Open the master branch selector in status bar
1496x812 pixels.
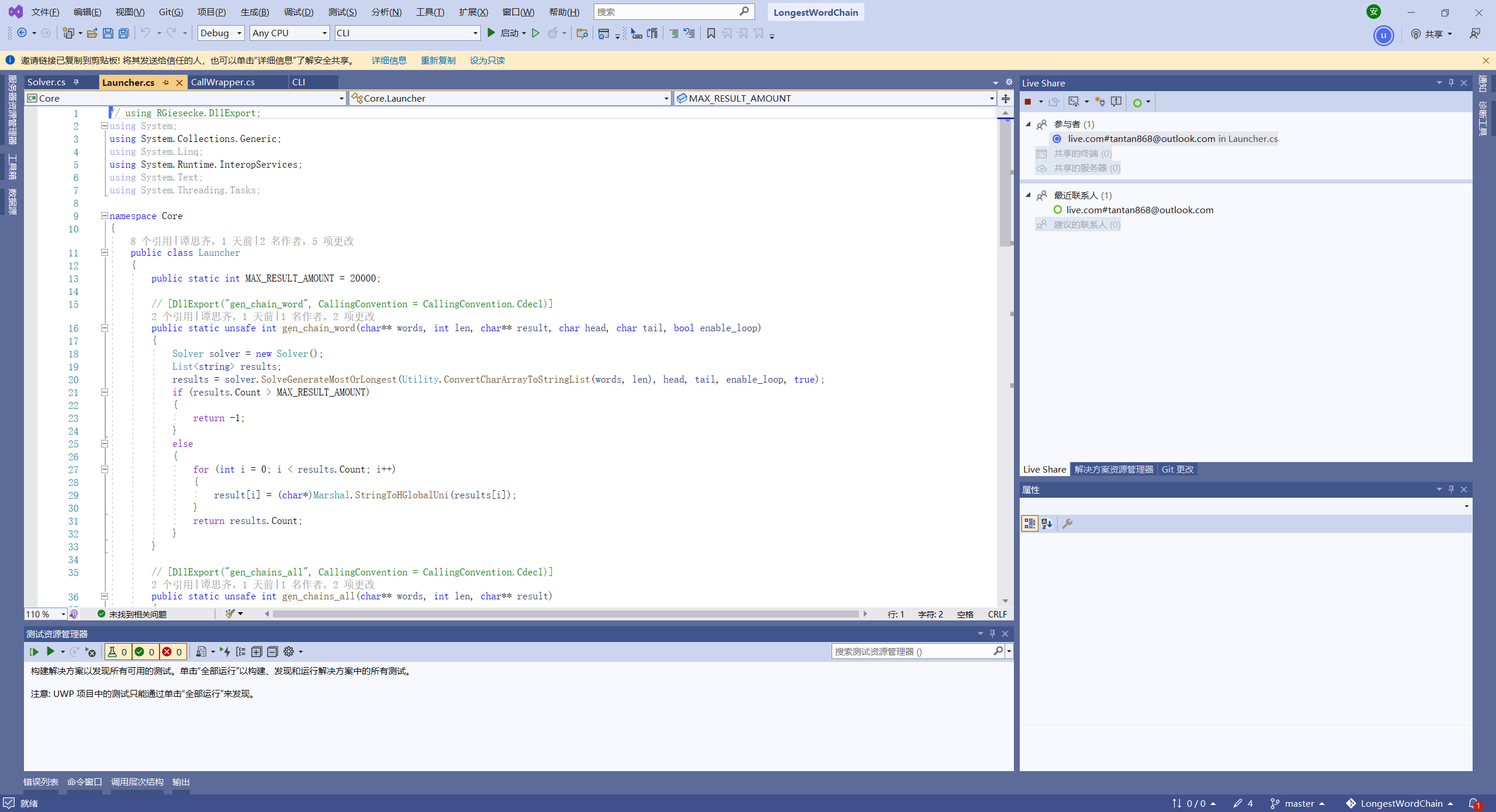click(1297, 804)
